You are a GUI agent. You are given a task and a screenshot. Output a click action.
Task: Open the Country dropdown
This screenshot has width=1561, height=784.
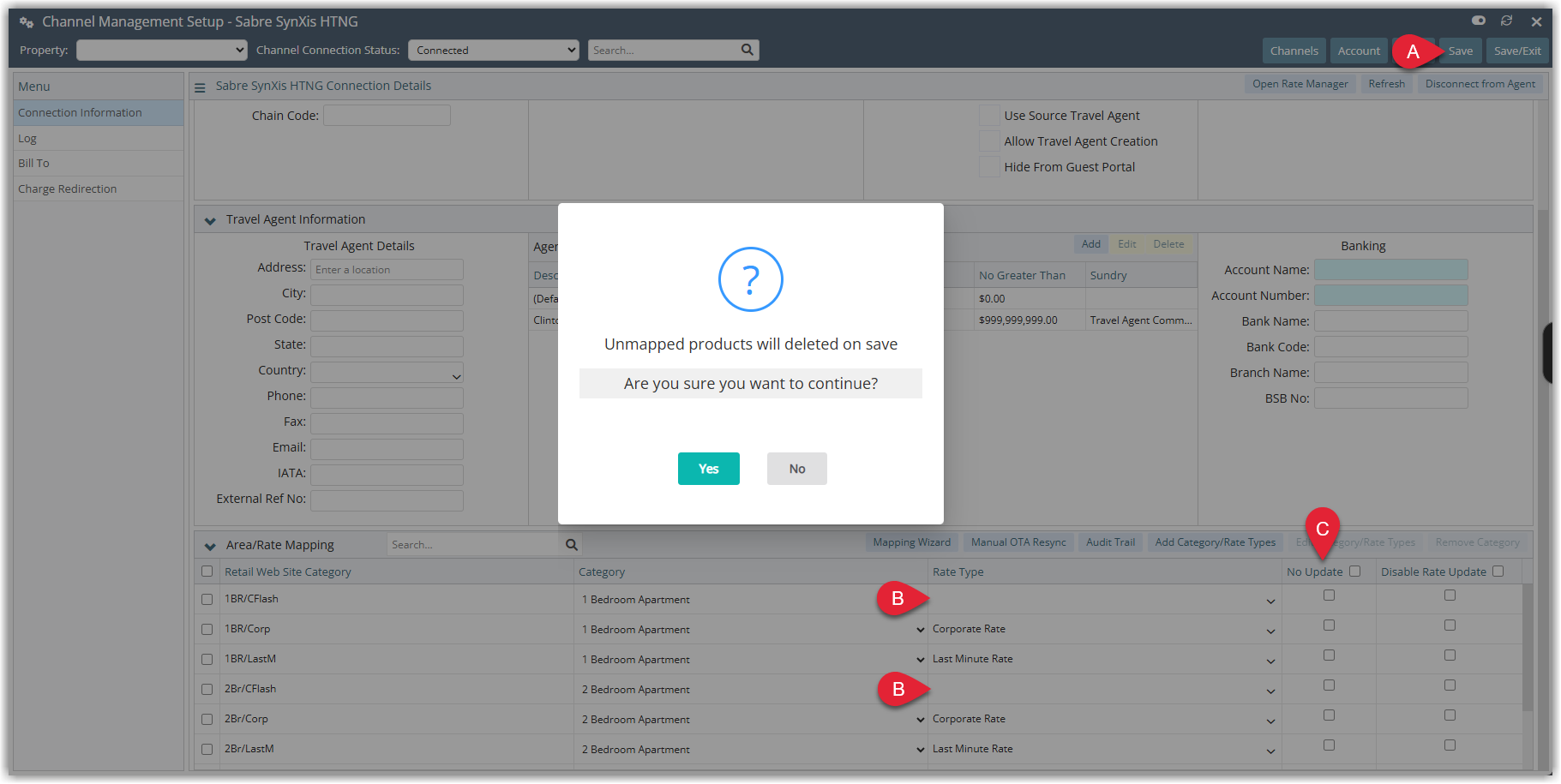point(387,372)
